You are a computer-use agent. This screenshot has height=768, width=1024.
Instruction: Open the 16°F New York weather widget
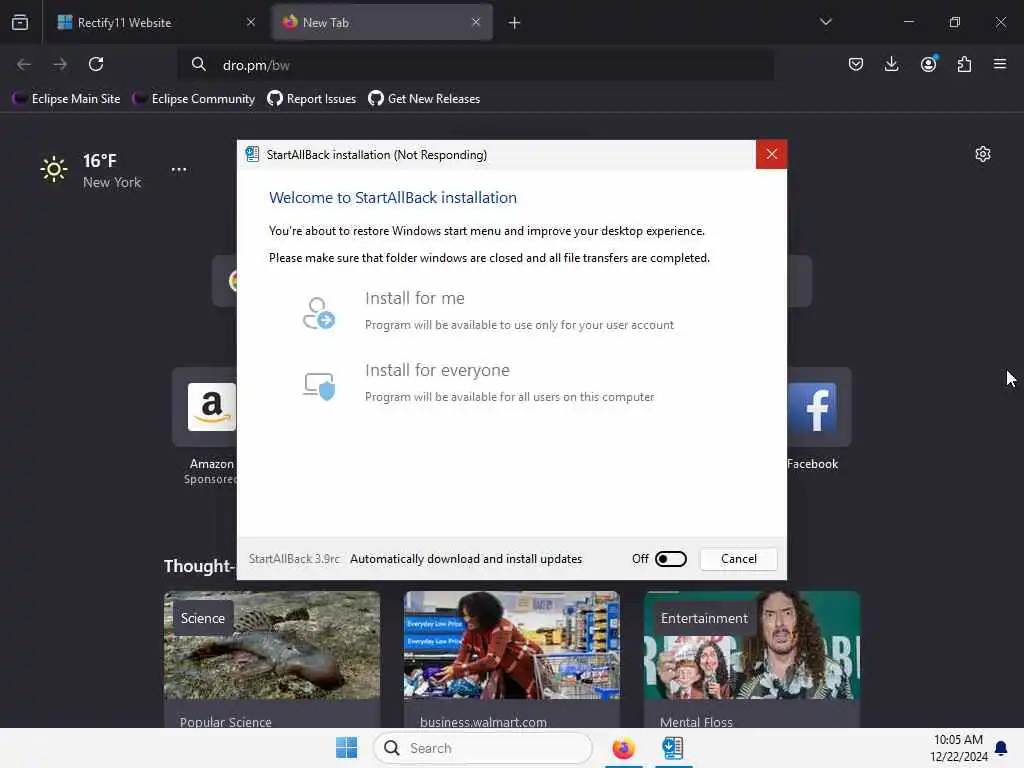click(x=91, y=170)
